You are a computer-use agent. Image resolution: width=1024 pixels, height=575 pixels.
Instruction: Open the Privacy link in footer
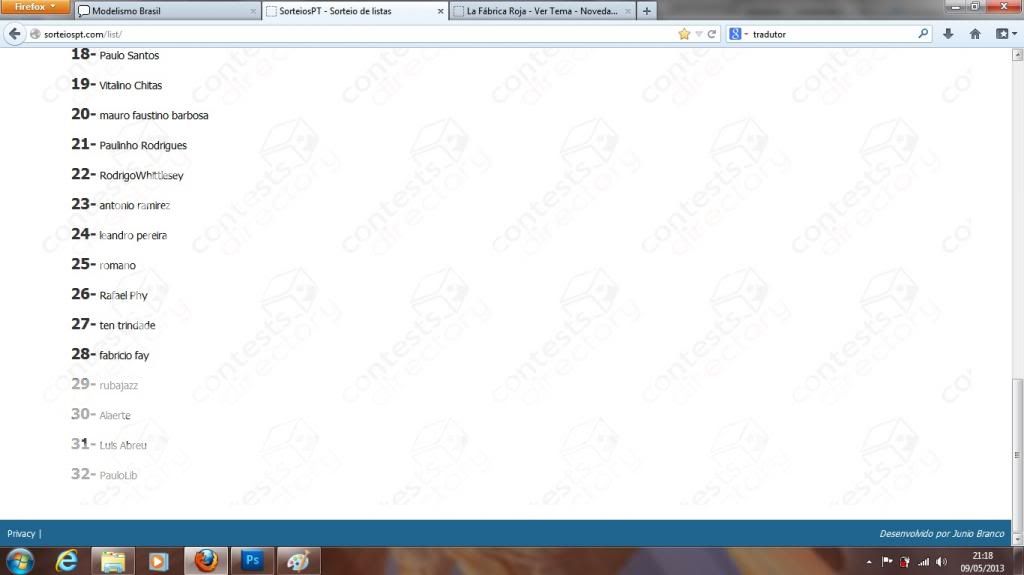[x=21, y=534]
